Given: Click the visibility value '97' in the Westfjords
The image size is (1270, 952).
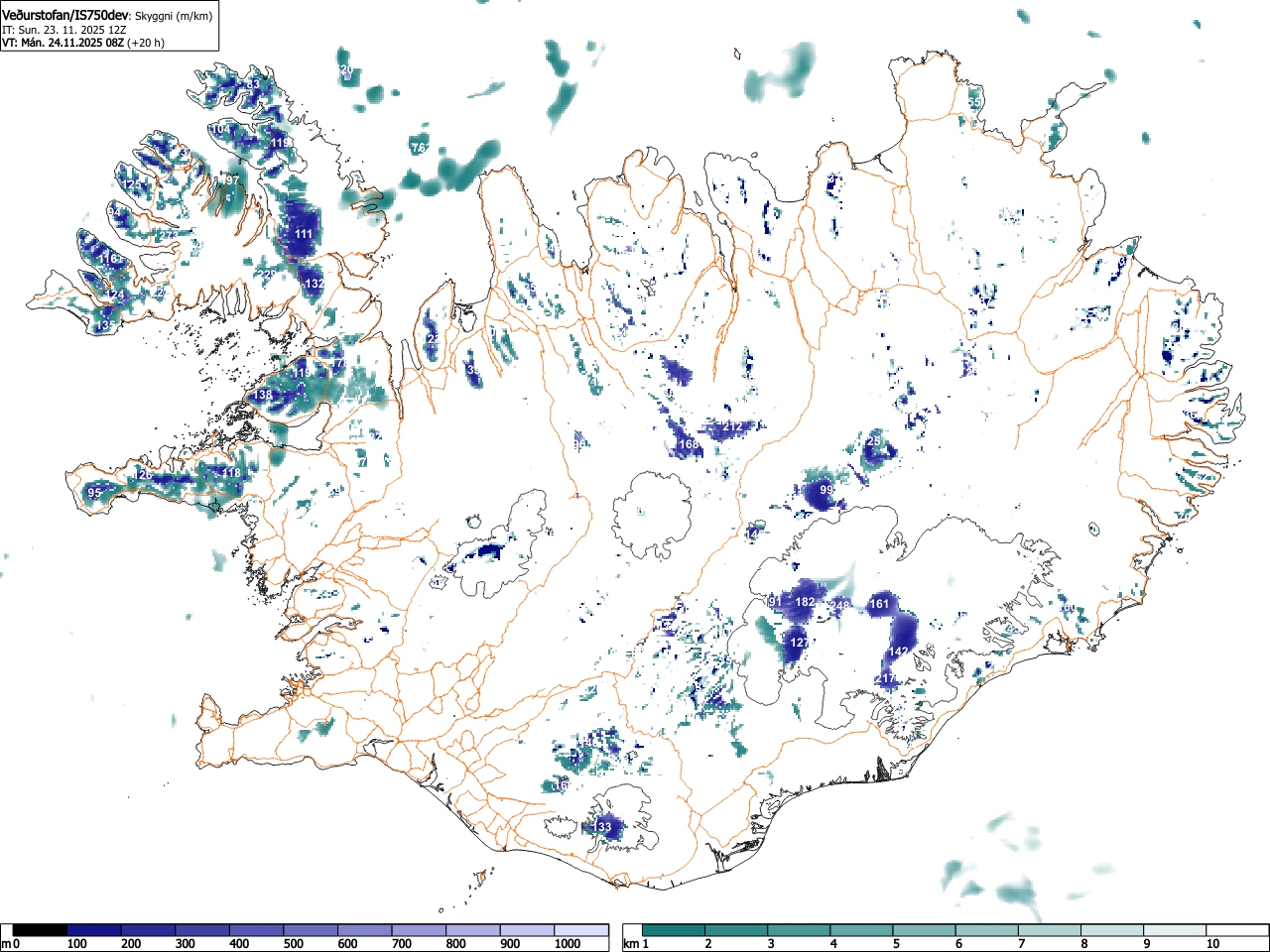Looking at the screenshot, I should click(x=231, y=180).
